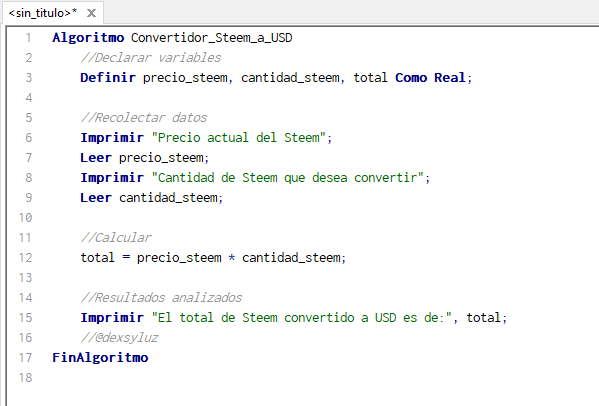Click the keyword Definir on line 3
The height and width of the screenshot is (406, 599).
108,78
